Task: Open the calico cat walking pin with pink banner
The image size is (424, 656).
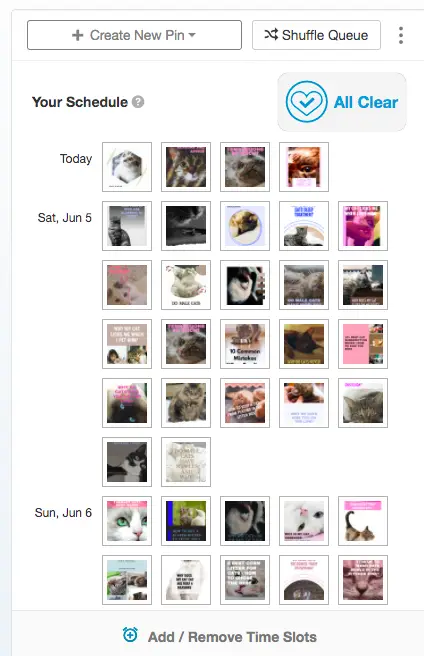Action: click(x=363, y=521)
